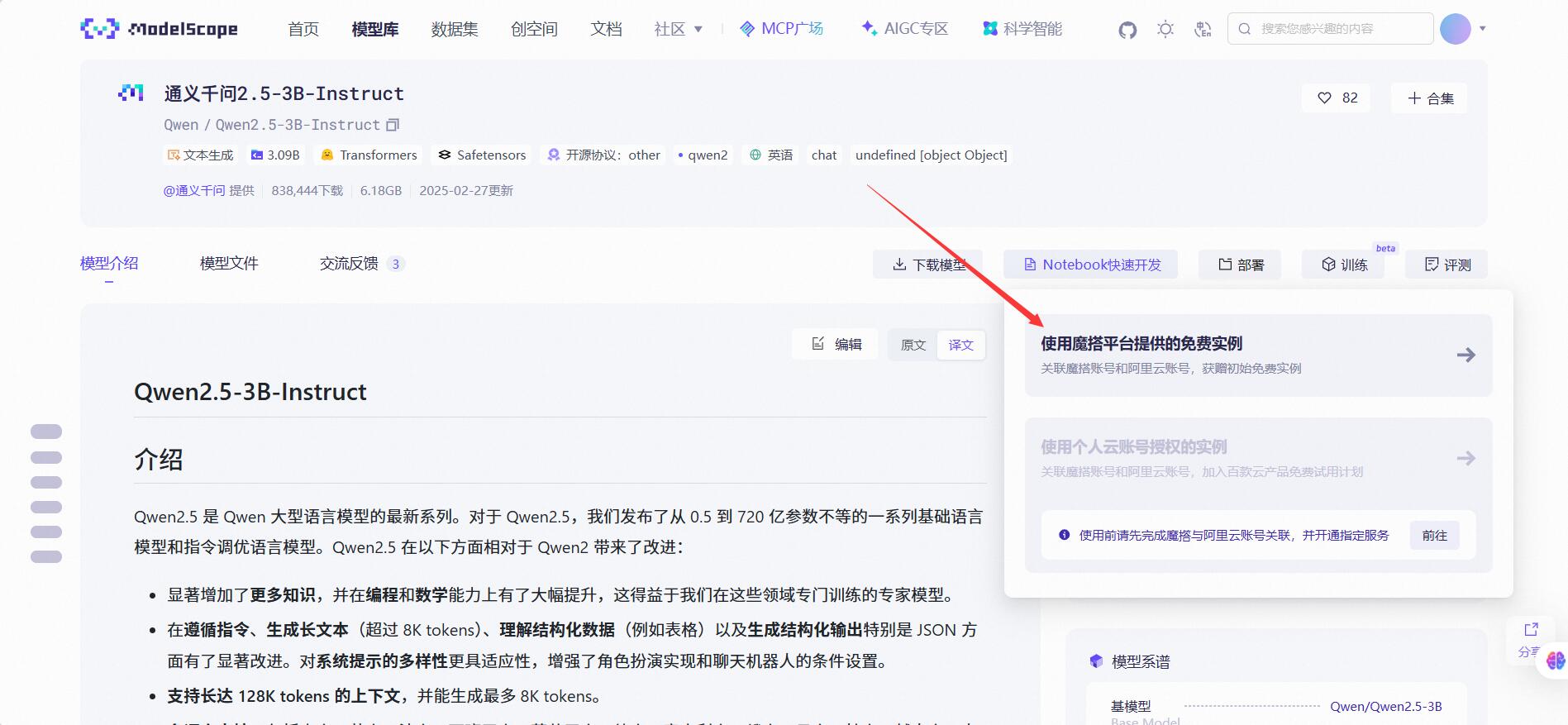Open the user avatar menu
The height and width of the screenshot is (725, 1568).
click(1455, 29)
